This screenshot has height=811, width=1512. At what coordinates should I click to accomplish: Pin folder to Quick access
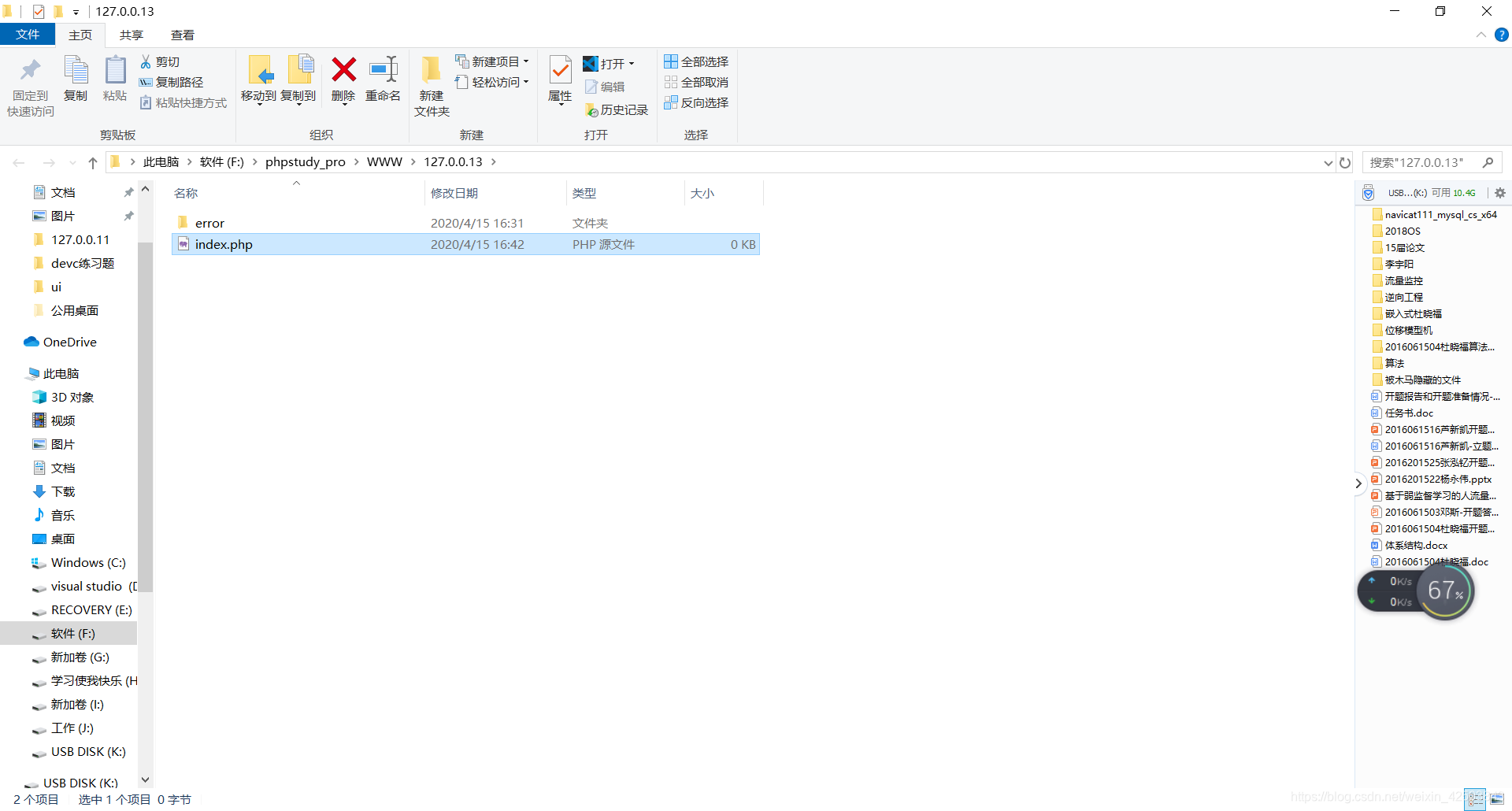coord(31,87)
